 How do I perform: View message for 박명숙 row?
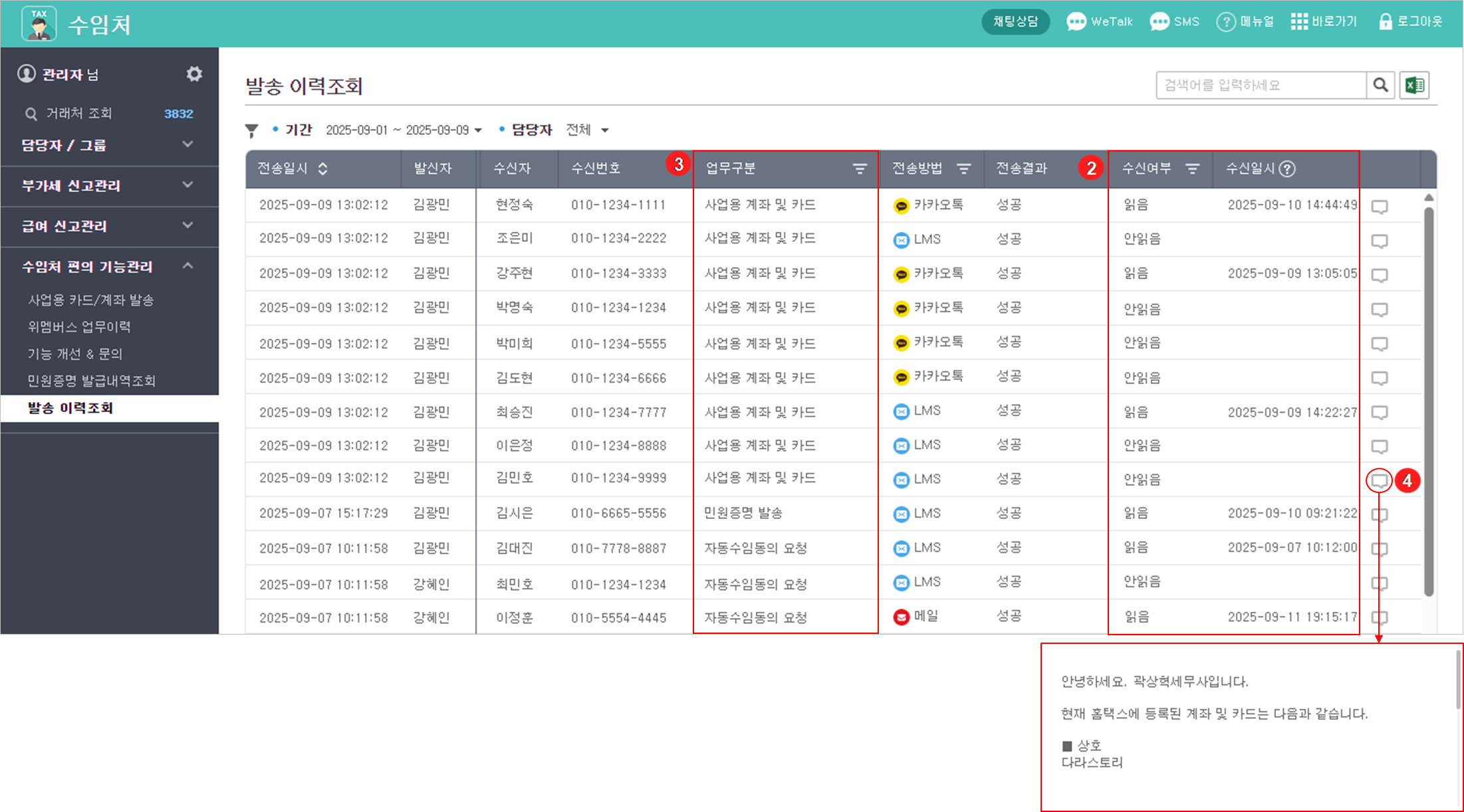tap(1380, 310)
